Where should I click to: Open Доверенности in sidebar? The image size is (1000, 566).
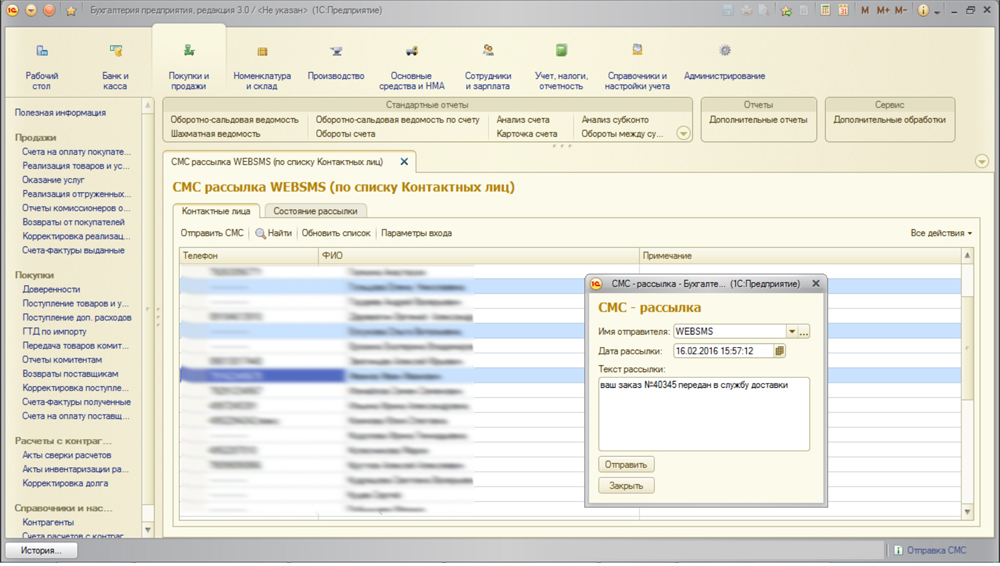pyautogui.click(x=51, y=289)
